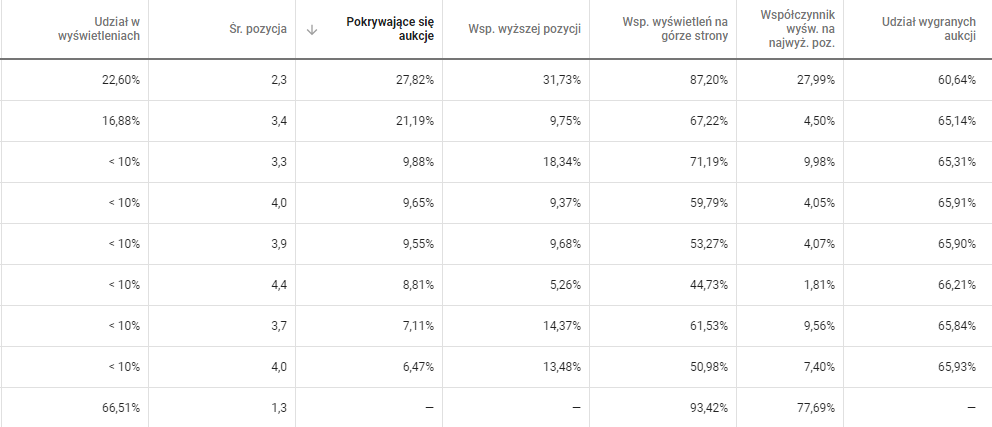Click Udział wygranych aukcji header
This screenshot has width=992, height=427.
[x=929, y=29]
